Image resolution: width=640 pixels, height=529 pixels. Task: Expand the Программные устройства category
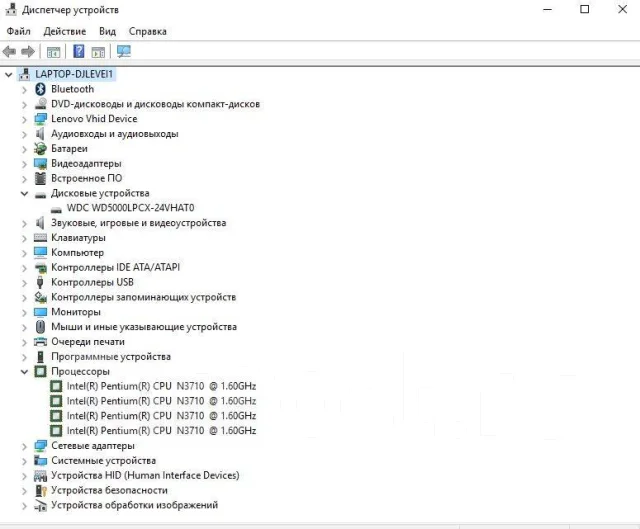[24, 357]
